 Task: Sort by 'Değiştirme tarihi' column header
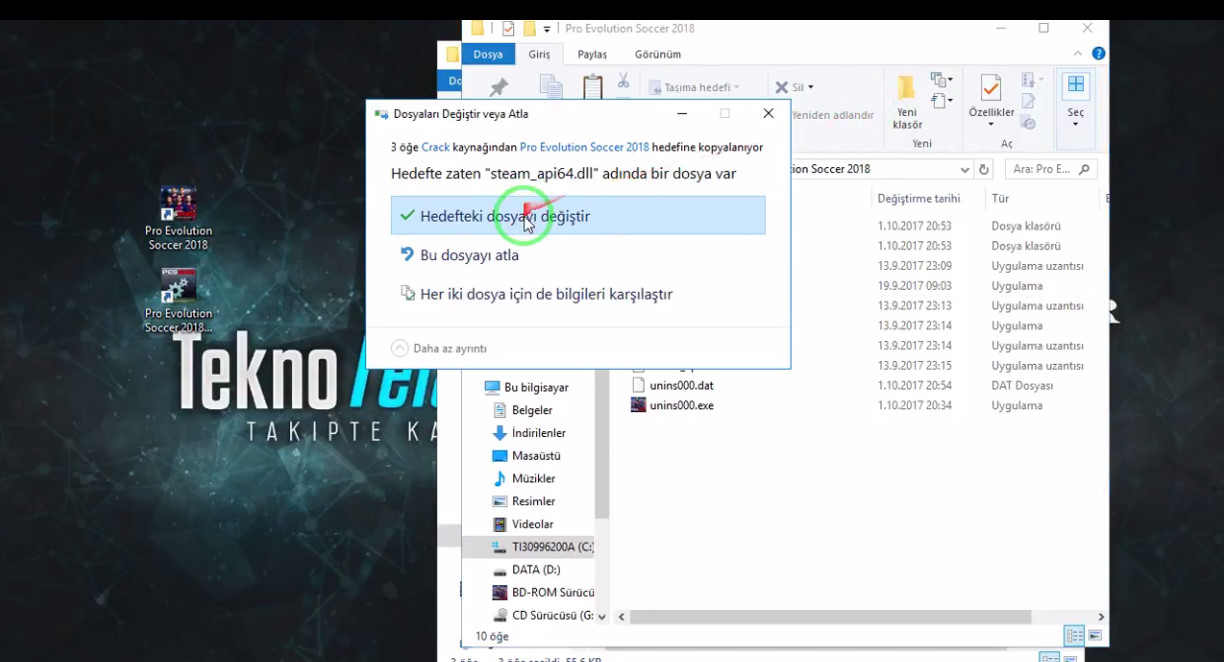coord(918,199)
